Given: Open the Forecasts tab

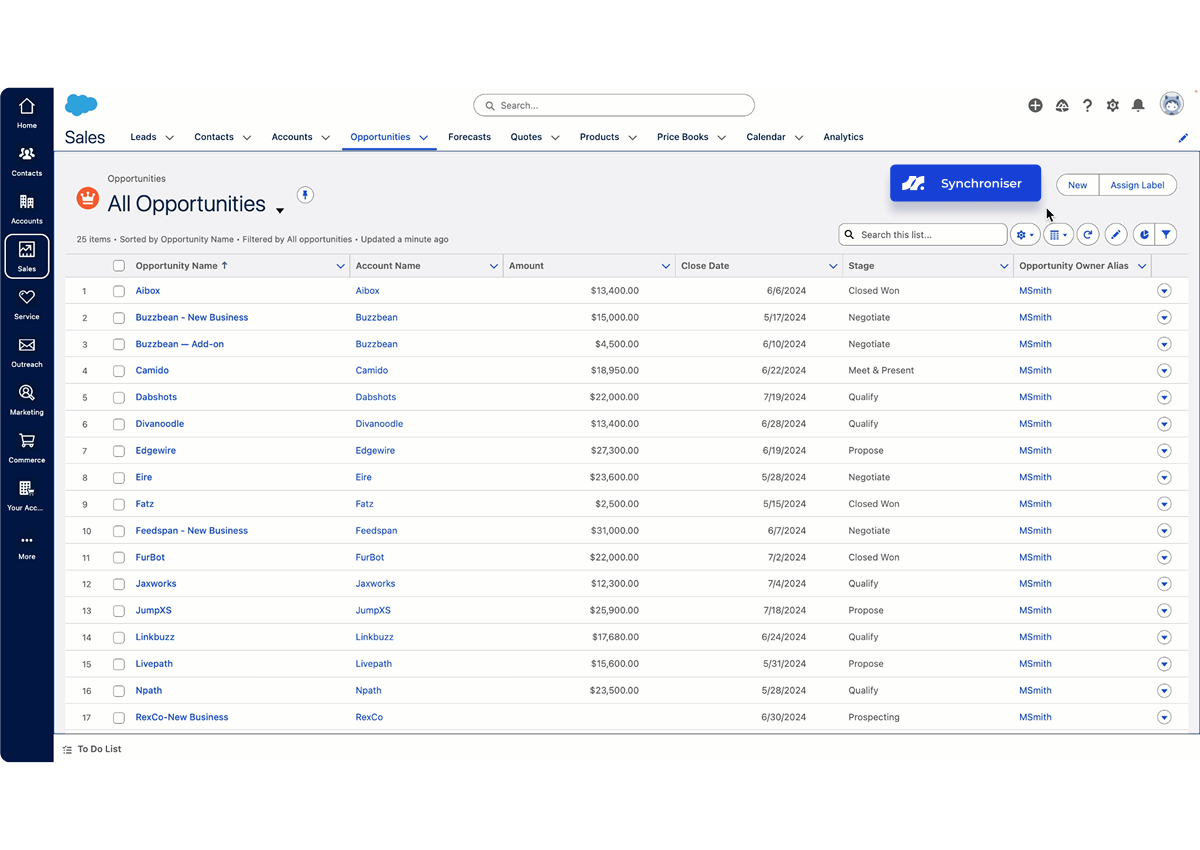Looking at the screenshot, I should 469,137.
